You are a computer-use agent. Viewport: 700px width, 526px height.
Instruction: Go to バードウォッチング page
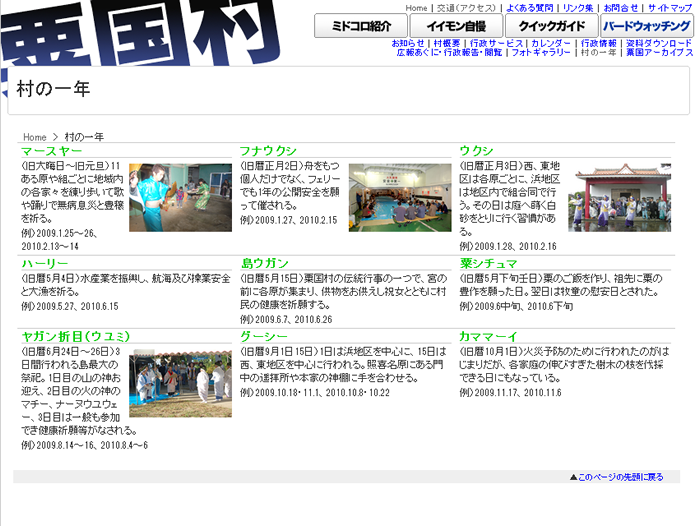[x=647, y=26]
